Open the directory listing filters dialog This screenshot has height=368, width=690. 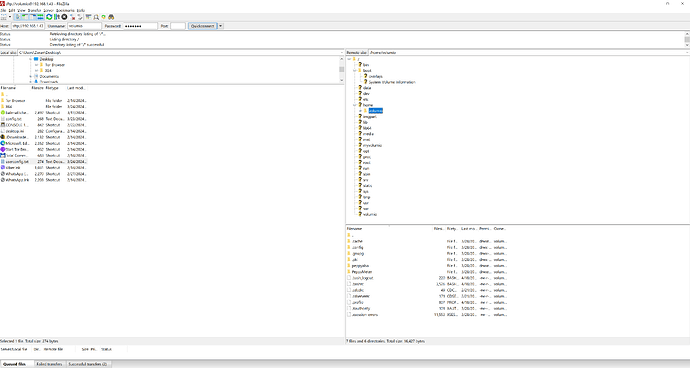[x=88, y=17]
